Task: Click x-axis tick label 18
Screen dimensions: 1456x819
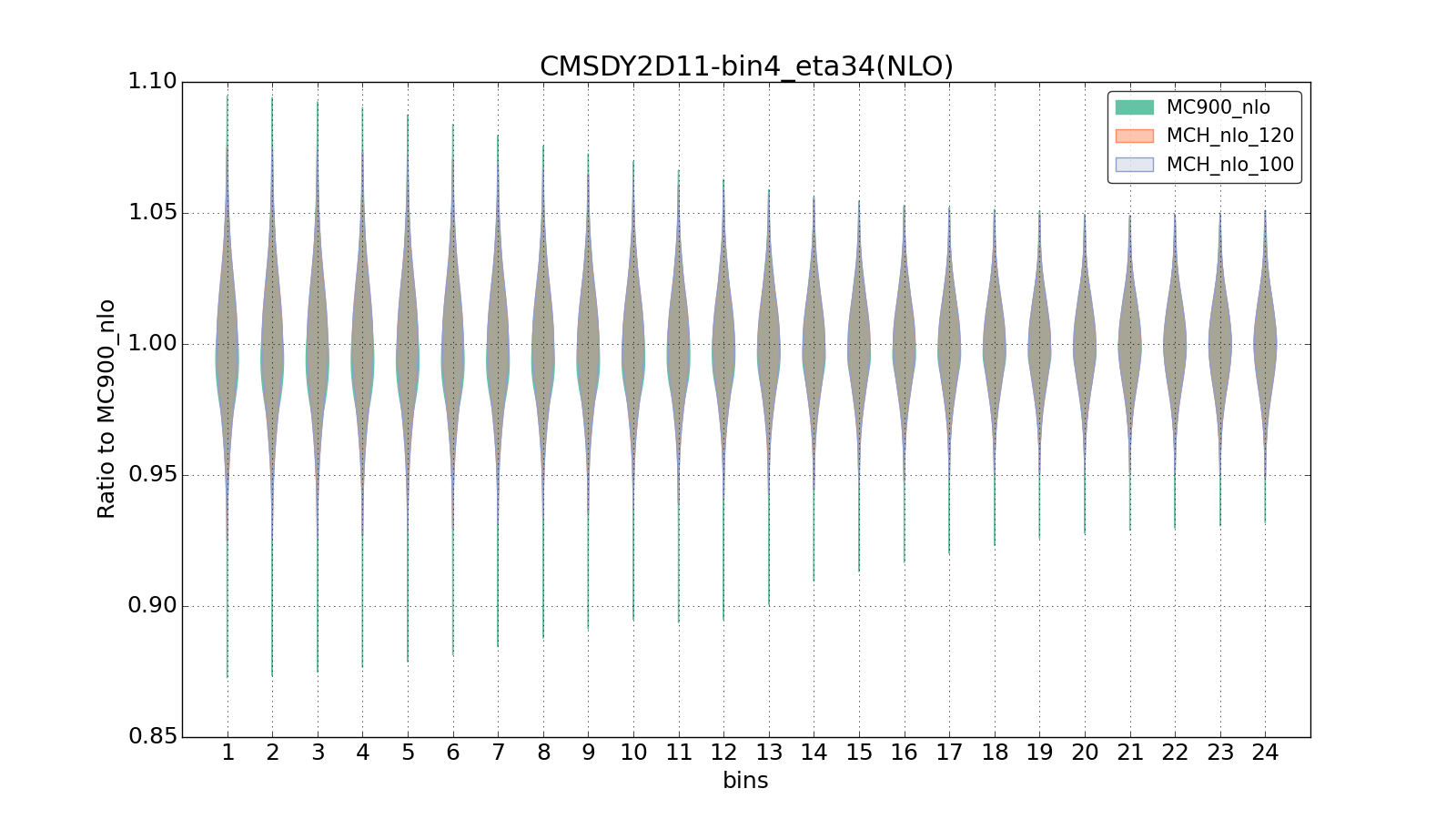Action: [x=995, y=753]
